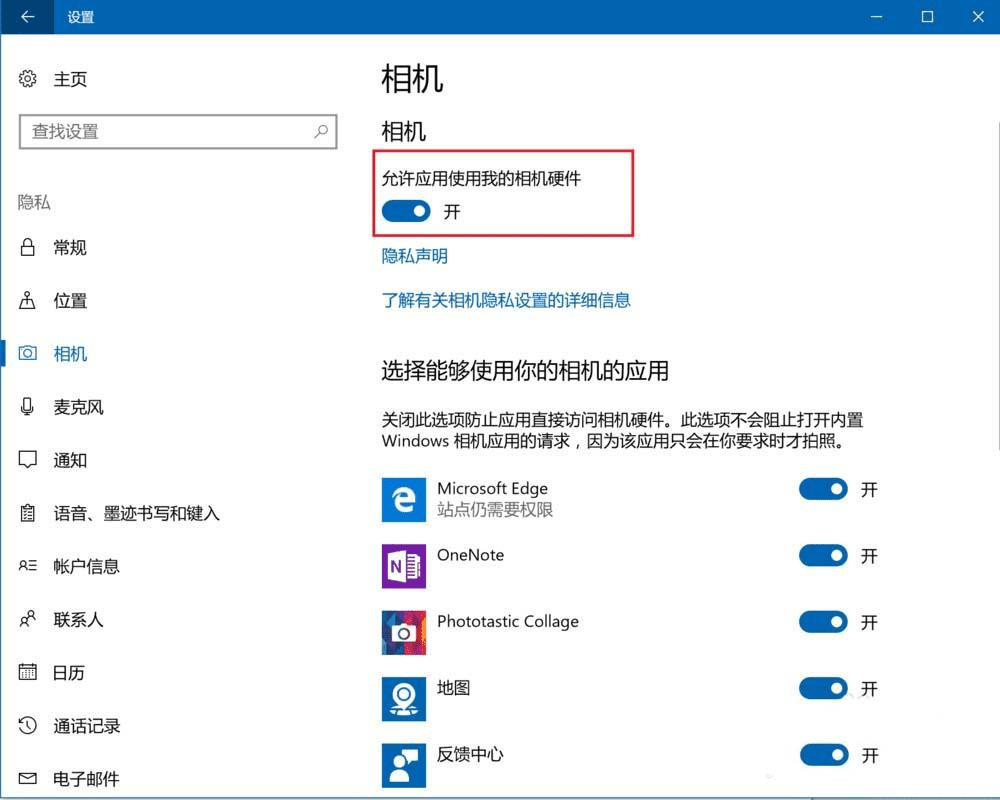Click the OneNote app icon
Screen dimensions: 1000x800
(404, 566)
